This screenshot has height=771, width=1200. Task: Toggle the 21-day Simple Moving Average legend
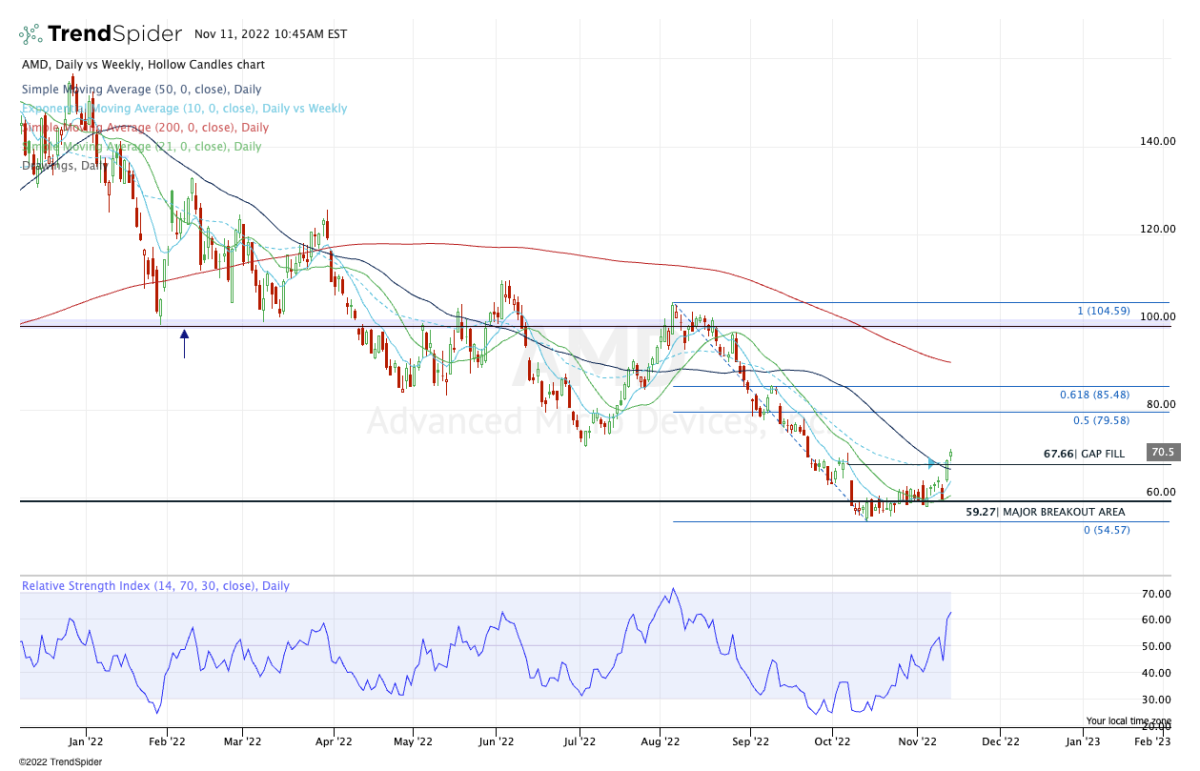141,146
